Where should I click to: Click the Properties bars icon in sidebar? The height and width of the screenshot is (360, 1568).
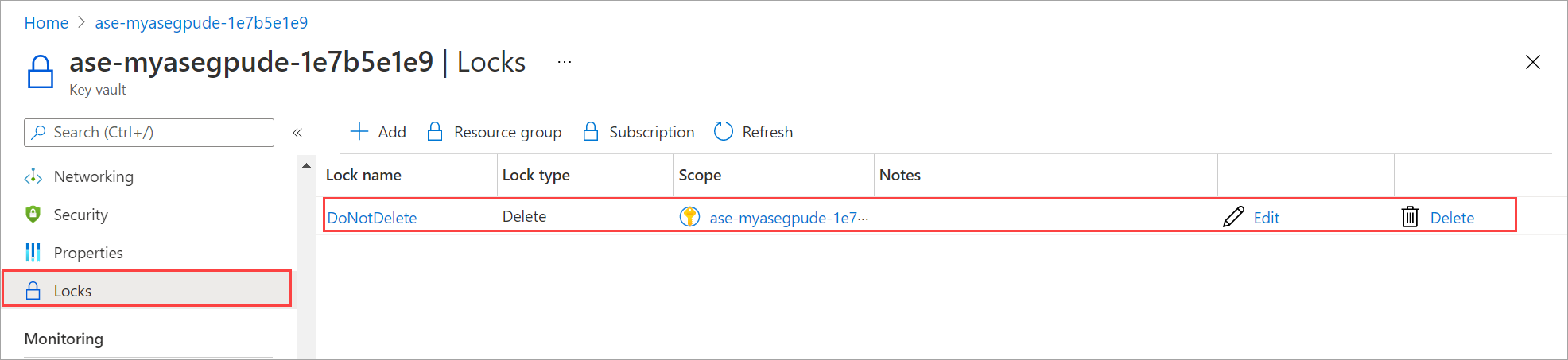click(33, 253)
